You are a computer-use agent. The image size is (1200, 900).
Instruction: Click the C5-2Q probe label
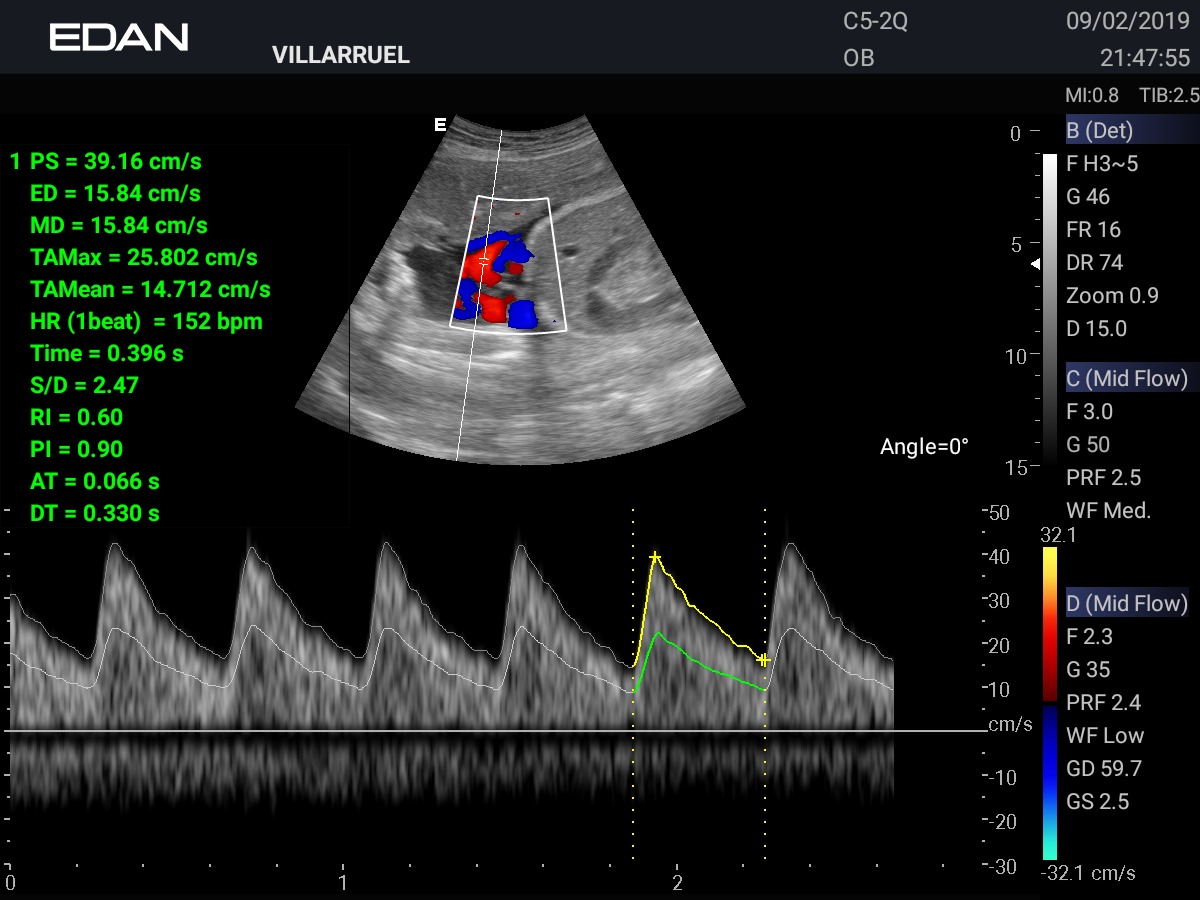click(x=875, y=21)
